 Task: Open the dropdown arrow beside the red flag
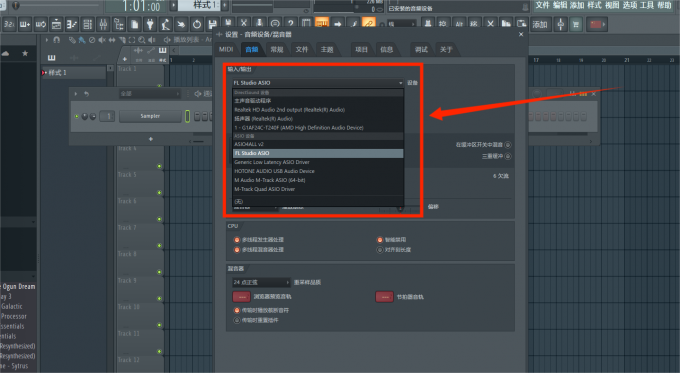[604, 24]
